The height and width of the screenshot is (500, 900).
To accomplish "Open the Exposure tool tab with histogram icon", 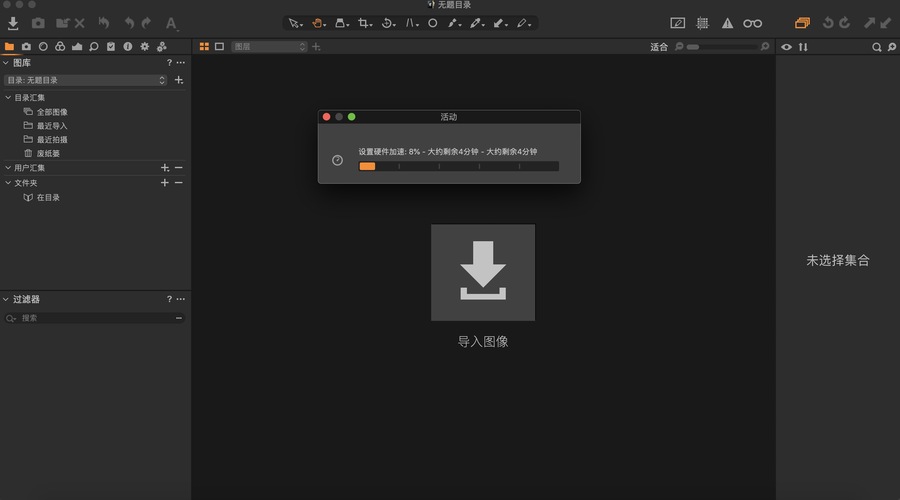I will click(77, 46).
